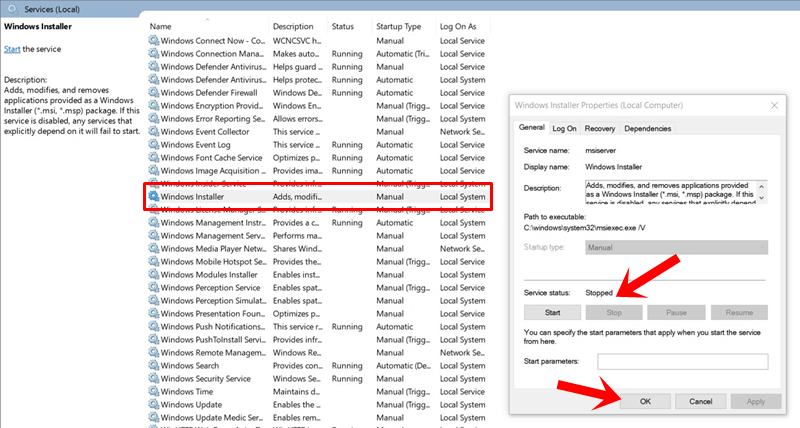Image resolution: width=800 pixels, height=428 pixels.
Task: Sort by Log On As column header
Action: point(458,26)
